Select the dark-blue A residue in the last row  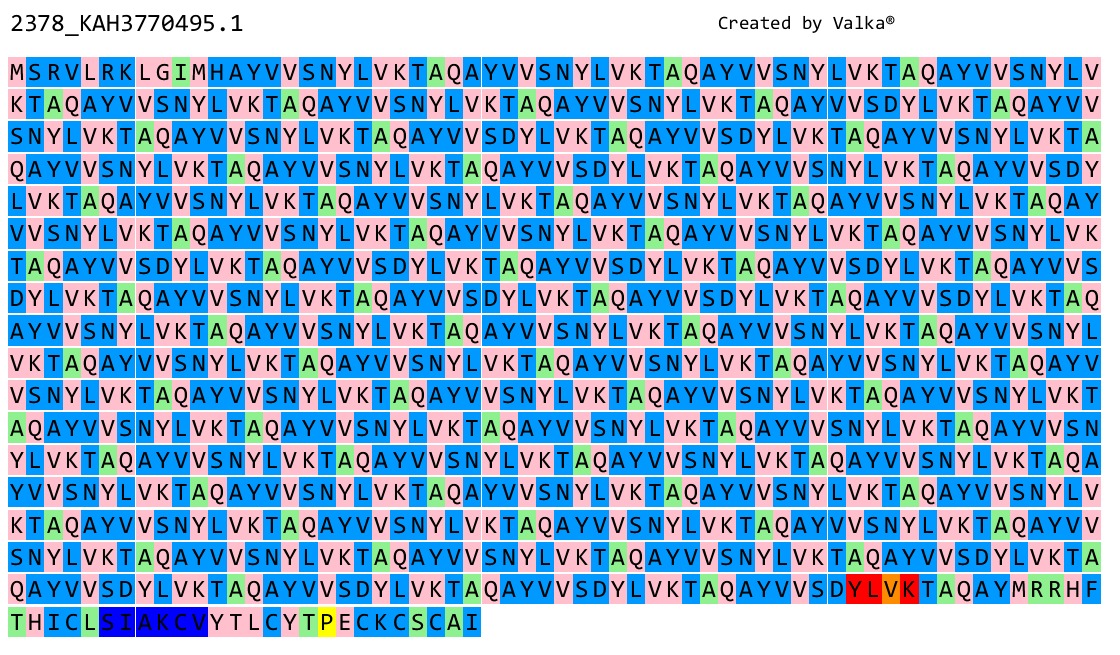(144, 622)
